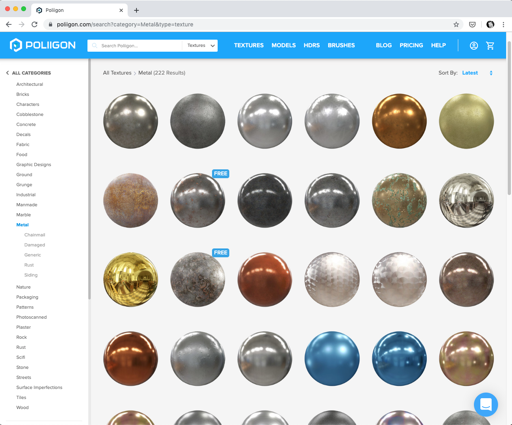Screen dimensions: 512x425
Task: Select the Metal category
Action: [x=22, y=225]
